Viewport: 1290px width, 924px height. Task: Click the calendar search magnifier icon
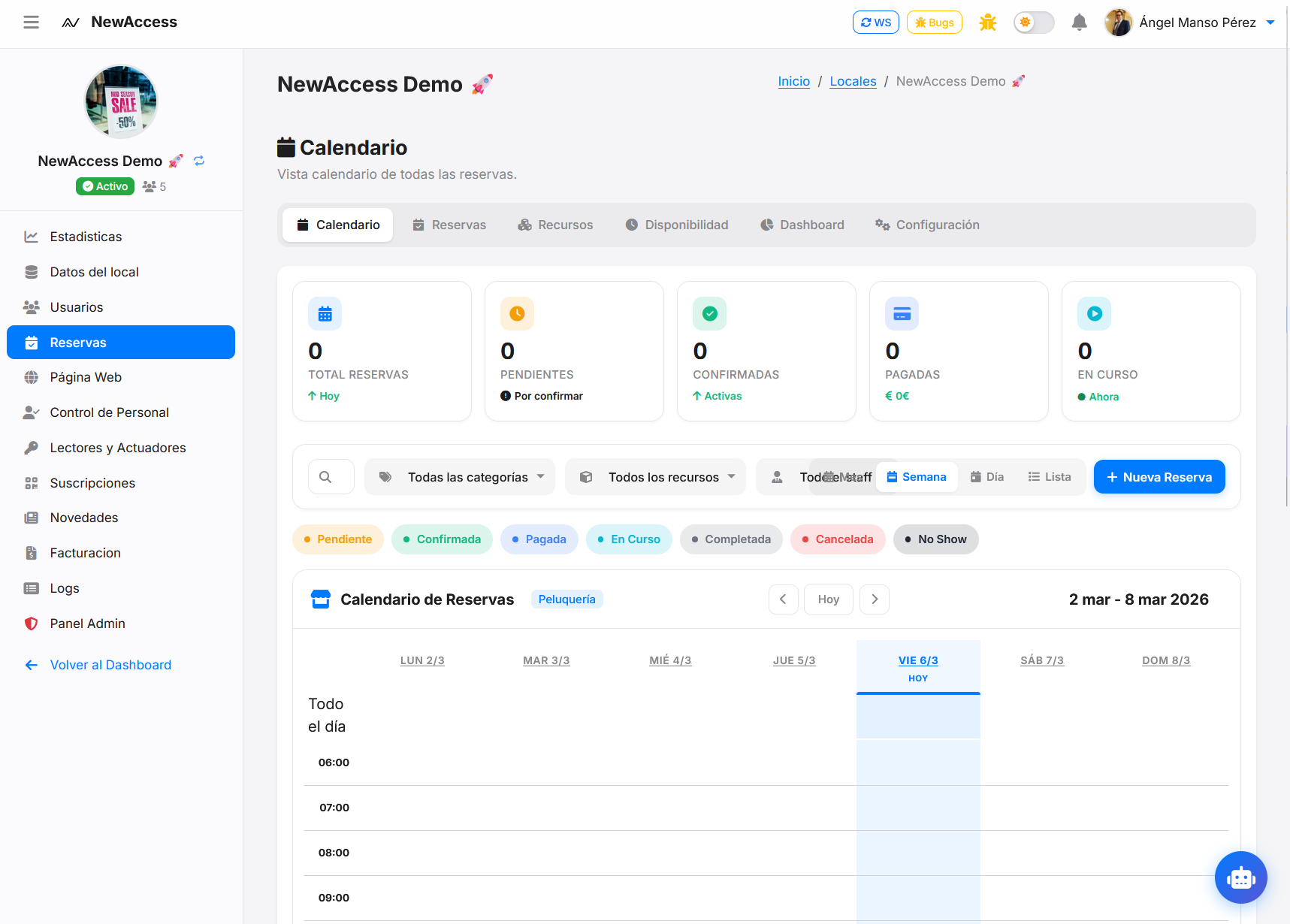[325, 477]
